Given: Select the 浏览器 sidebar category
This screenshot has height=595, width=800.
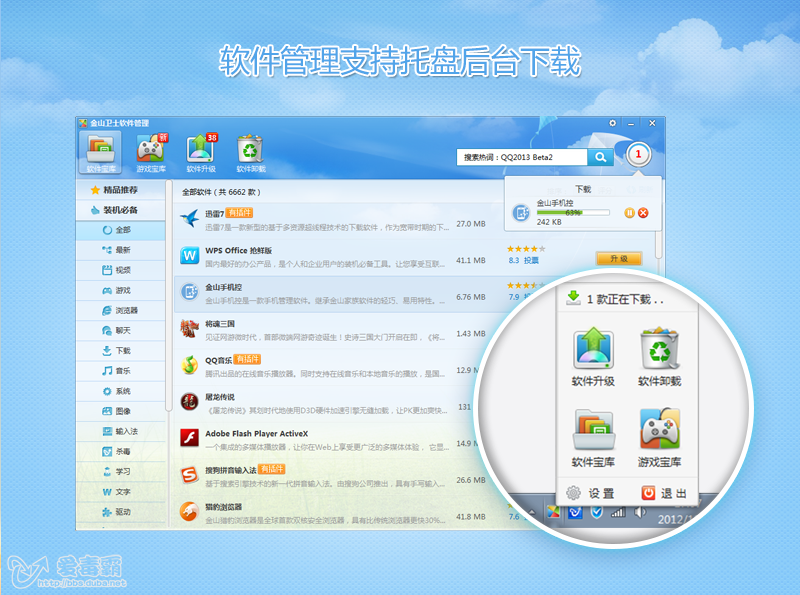Looking at the screenshot, I should click(x=120, y=310).
